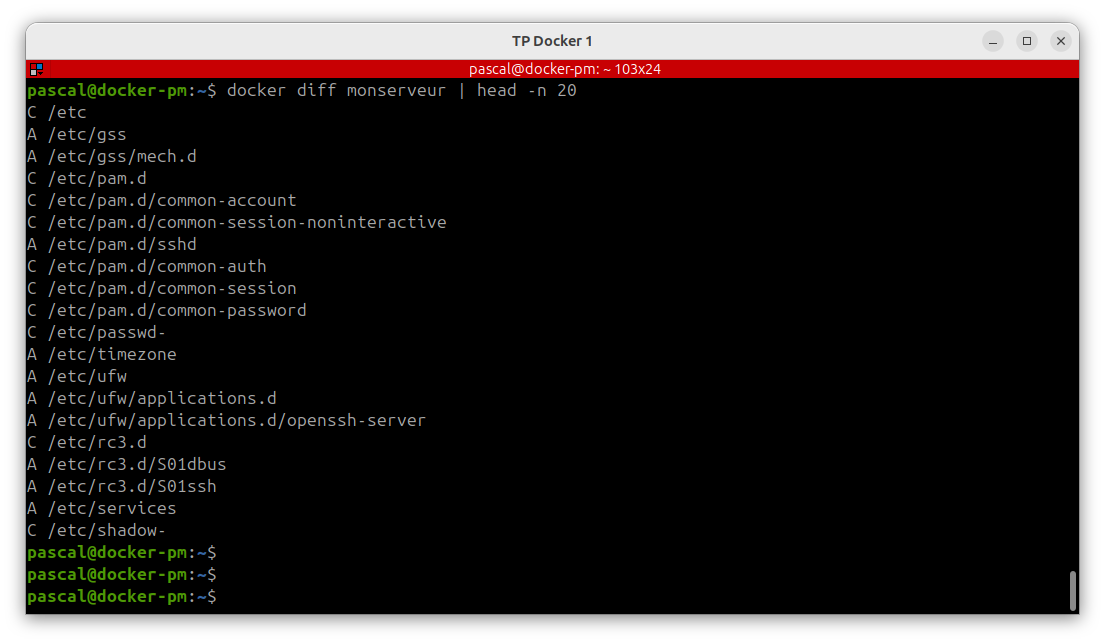Click the common-session-noninteractive path line

click(x=246, y=223)
